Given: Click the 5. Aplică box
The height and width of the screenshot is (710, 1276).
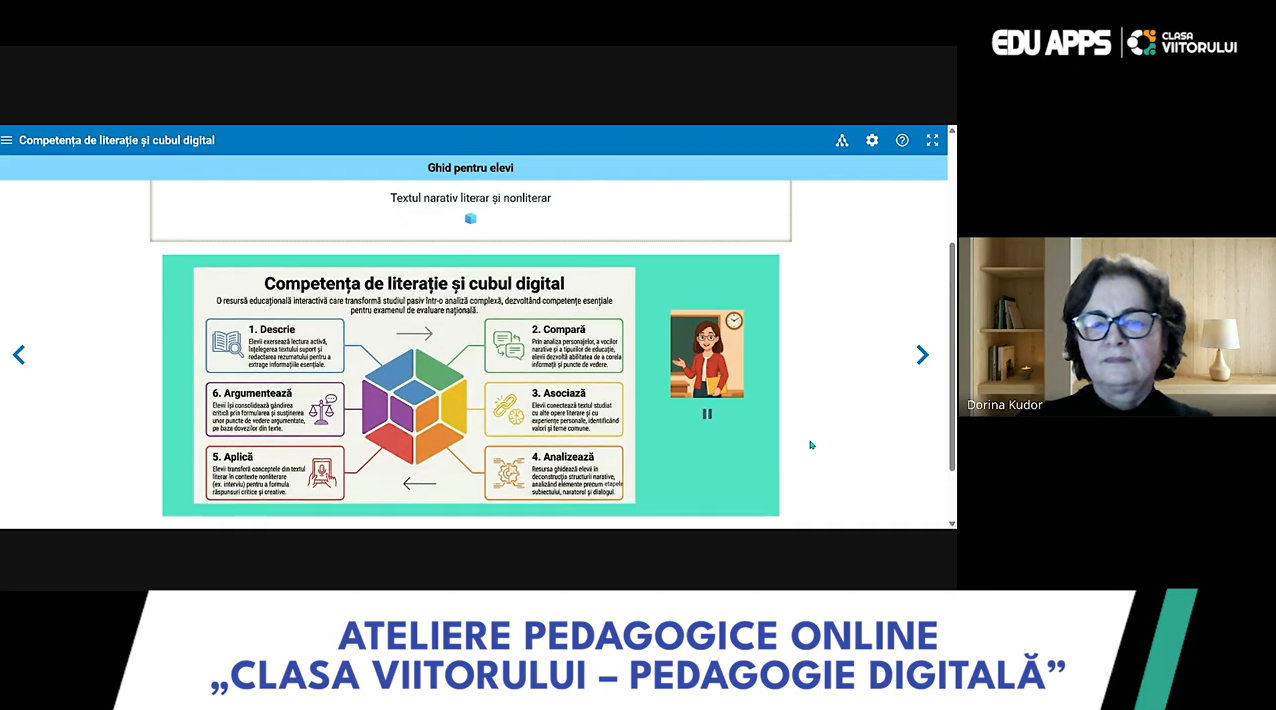Looking at the screenshot, I should 275,473.
